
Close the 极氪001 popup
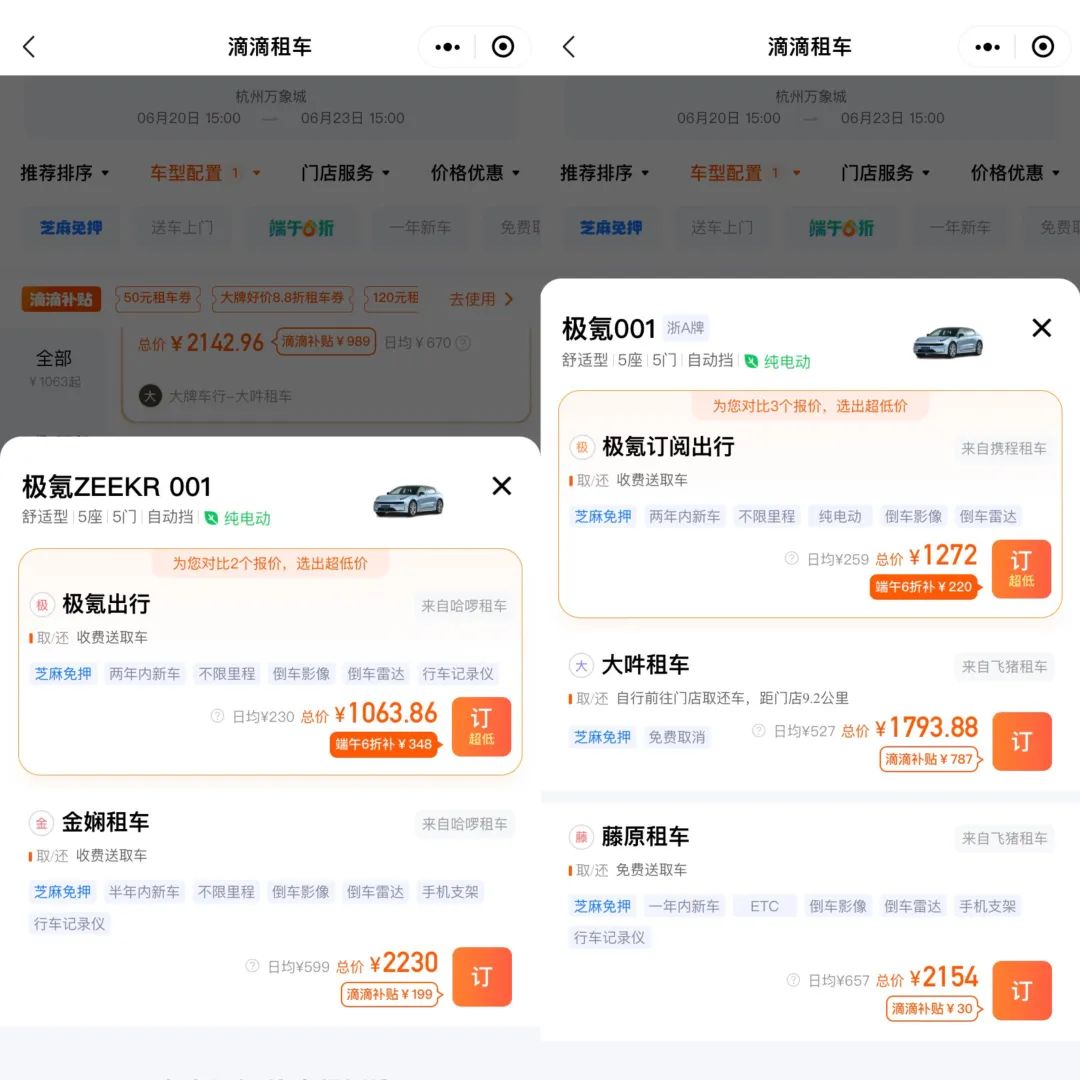1042,328
